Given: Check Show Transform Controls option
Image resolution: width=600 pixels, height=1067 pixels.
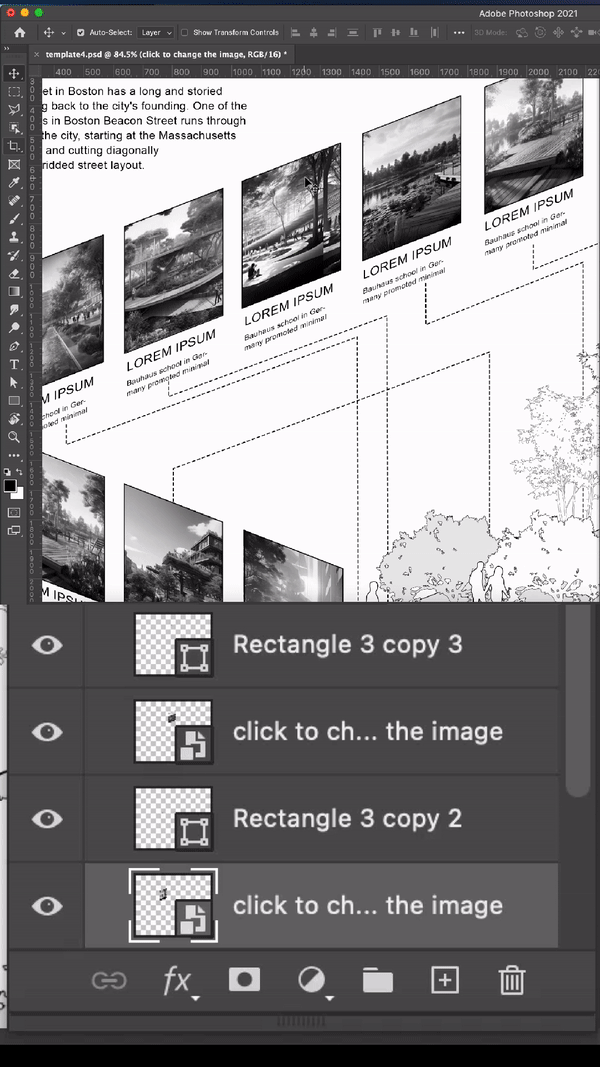Looking at the screenshot, I should point(183,33).
